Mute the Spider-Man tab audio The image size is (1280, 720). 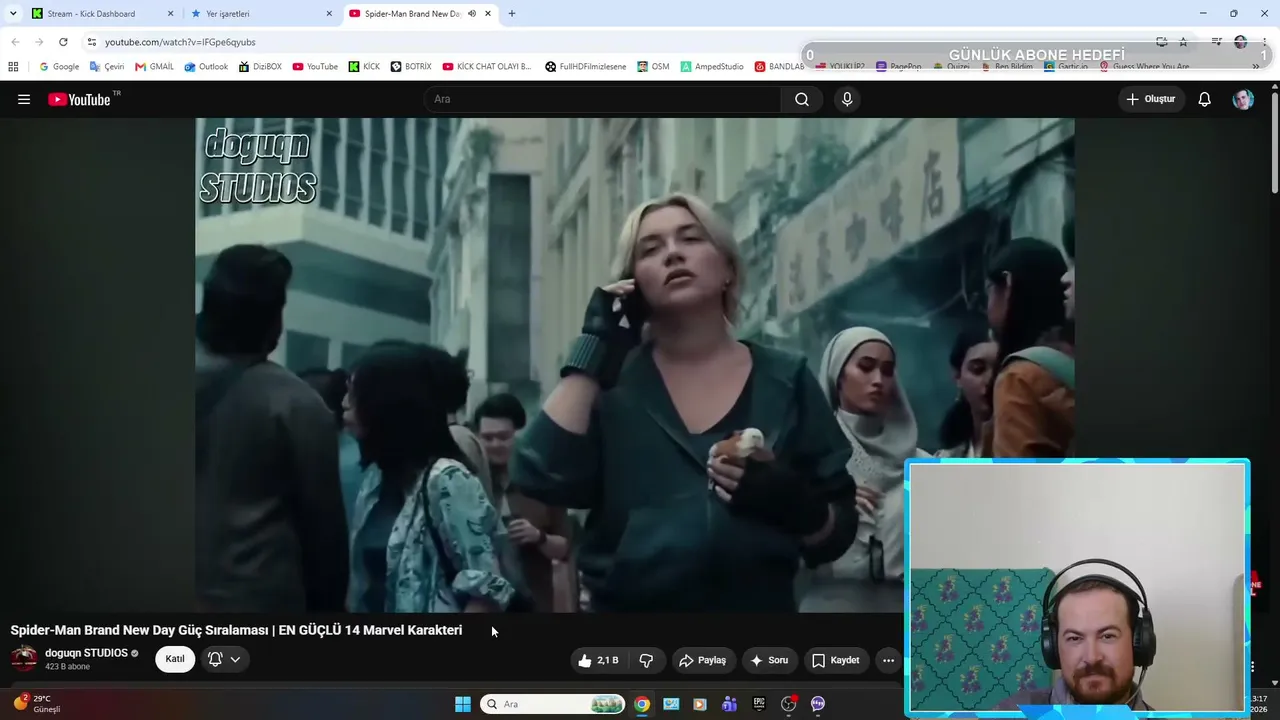click(471, 14)
